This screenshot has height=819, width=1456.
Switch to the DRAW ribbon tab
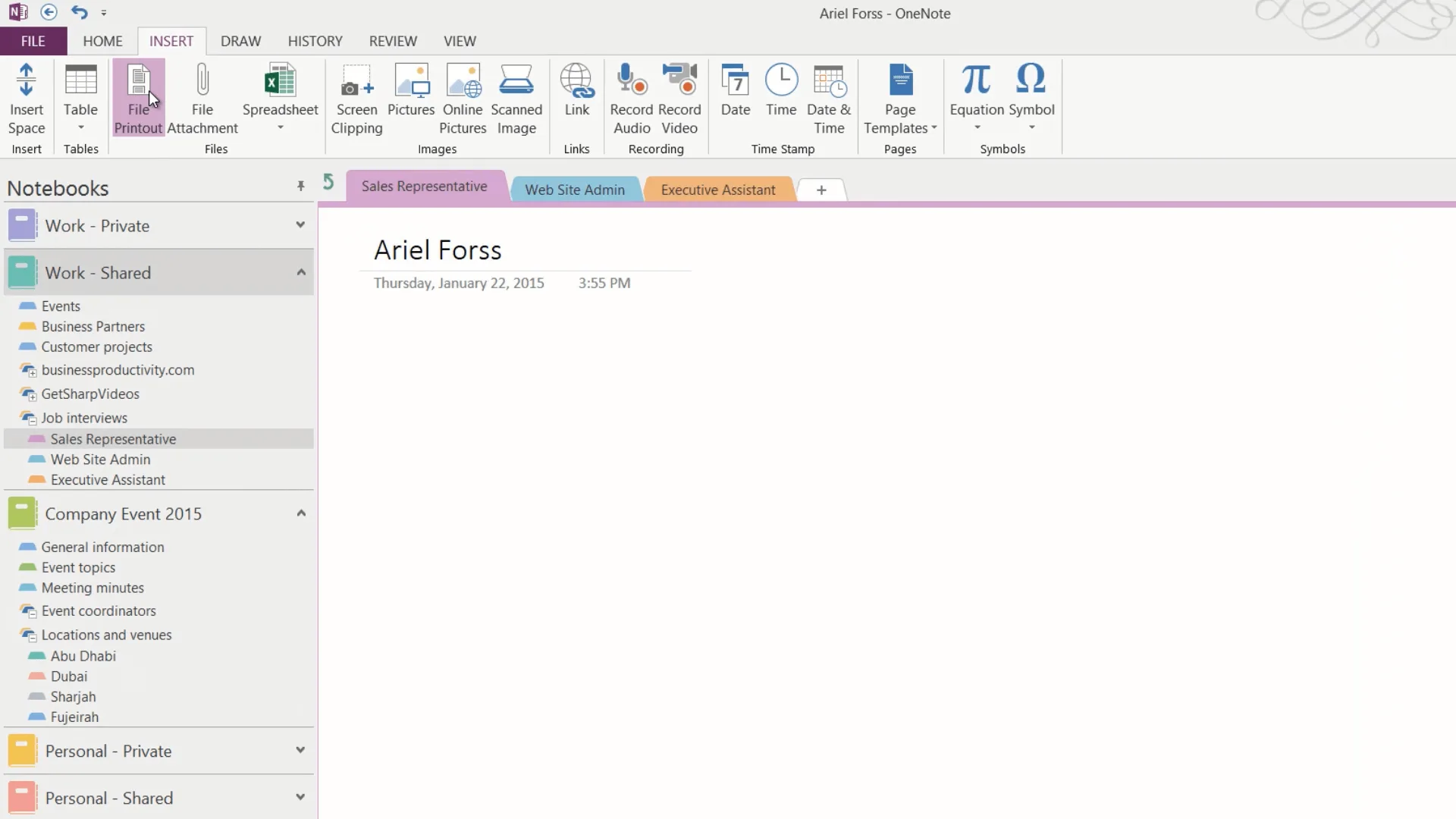pos(241,41)
